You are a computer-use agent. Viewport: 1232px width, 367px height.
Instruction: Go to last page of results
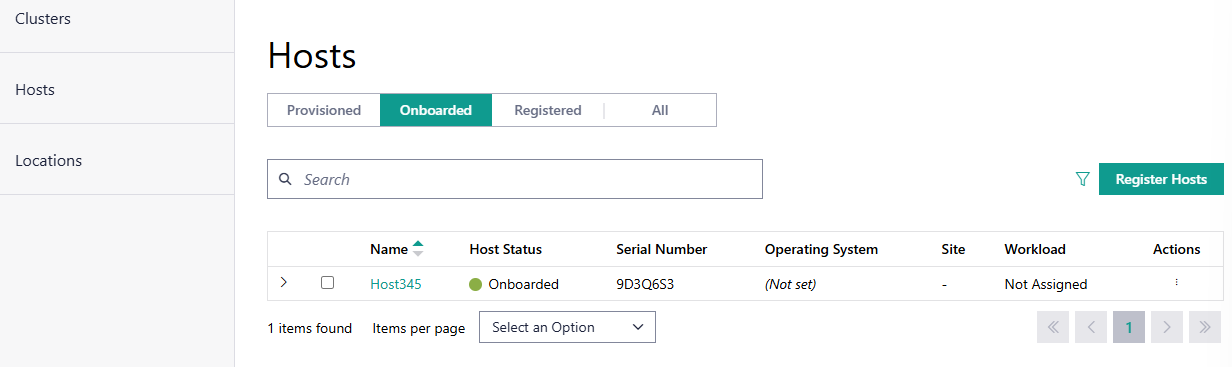1205,327
